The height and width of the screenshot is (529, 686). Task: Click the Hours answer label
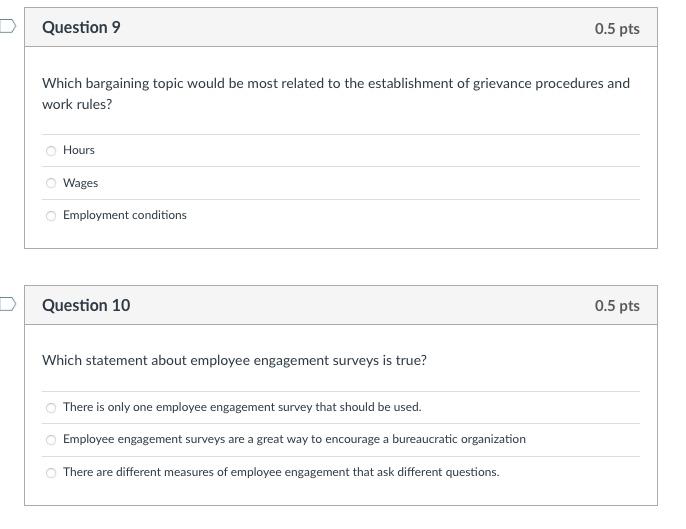(79, 150)
